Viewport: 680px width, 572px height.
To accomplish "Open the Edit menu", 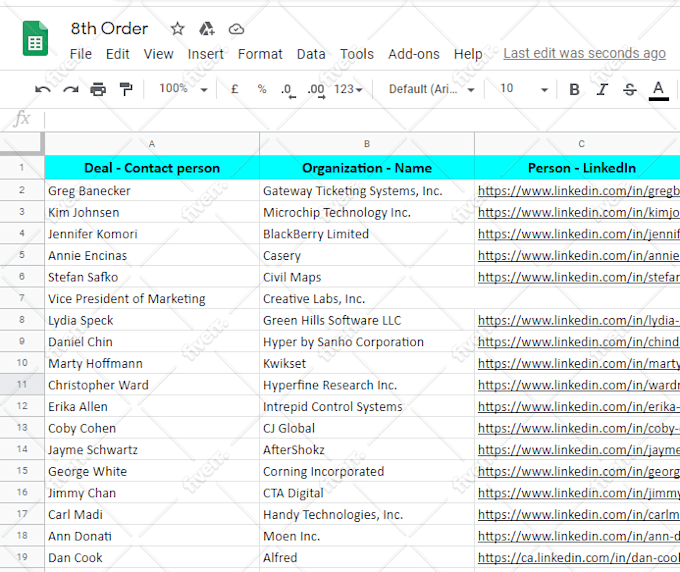I will (x=118, y=54).
